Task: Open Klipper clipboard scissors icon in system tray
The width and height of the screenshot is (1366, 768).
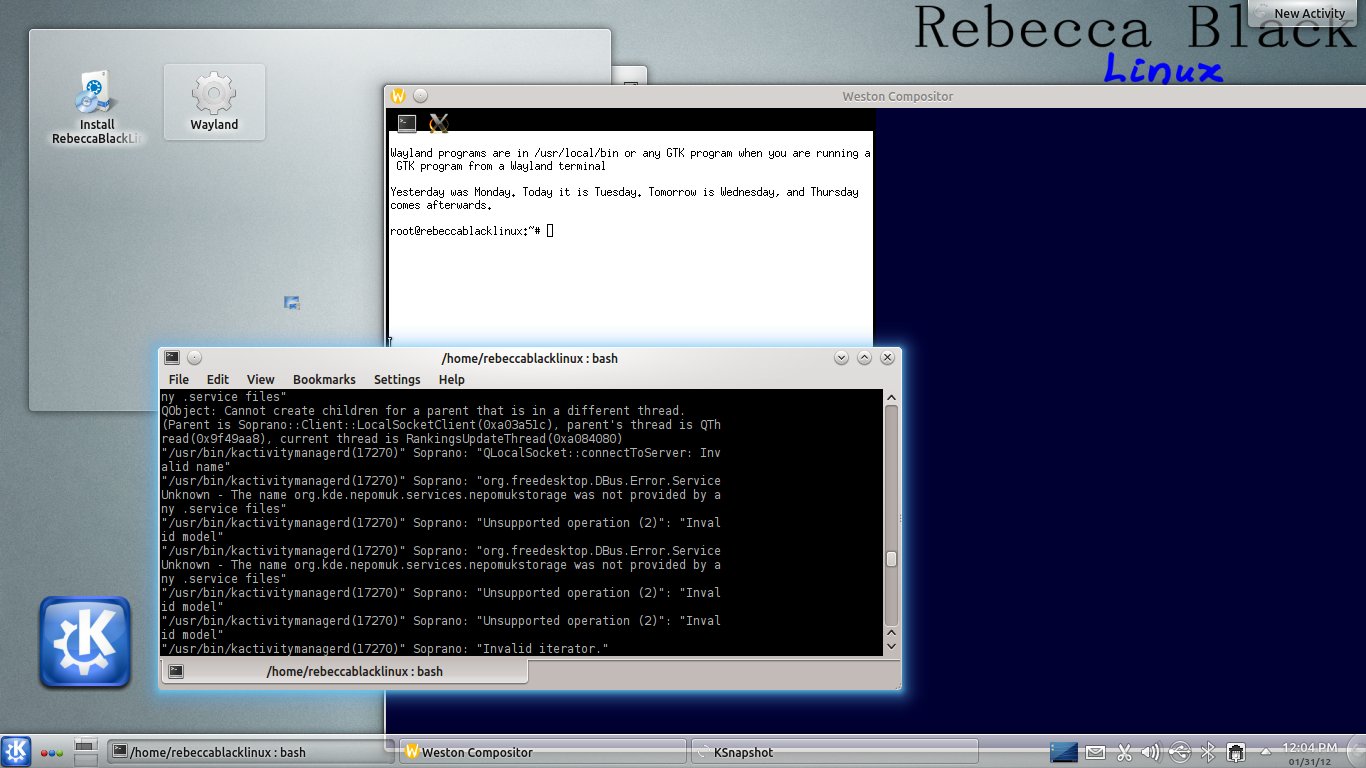Action: pos(1124,751)
